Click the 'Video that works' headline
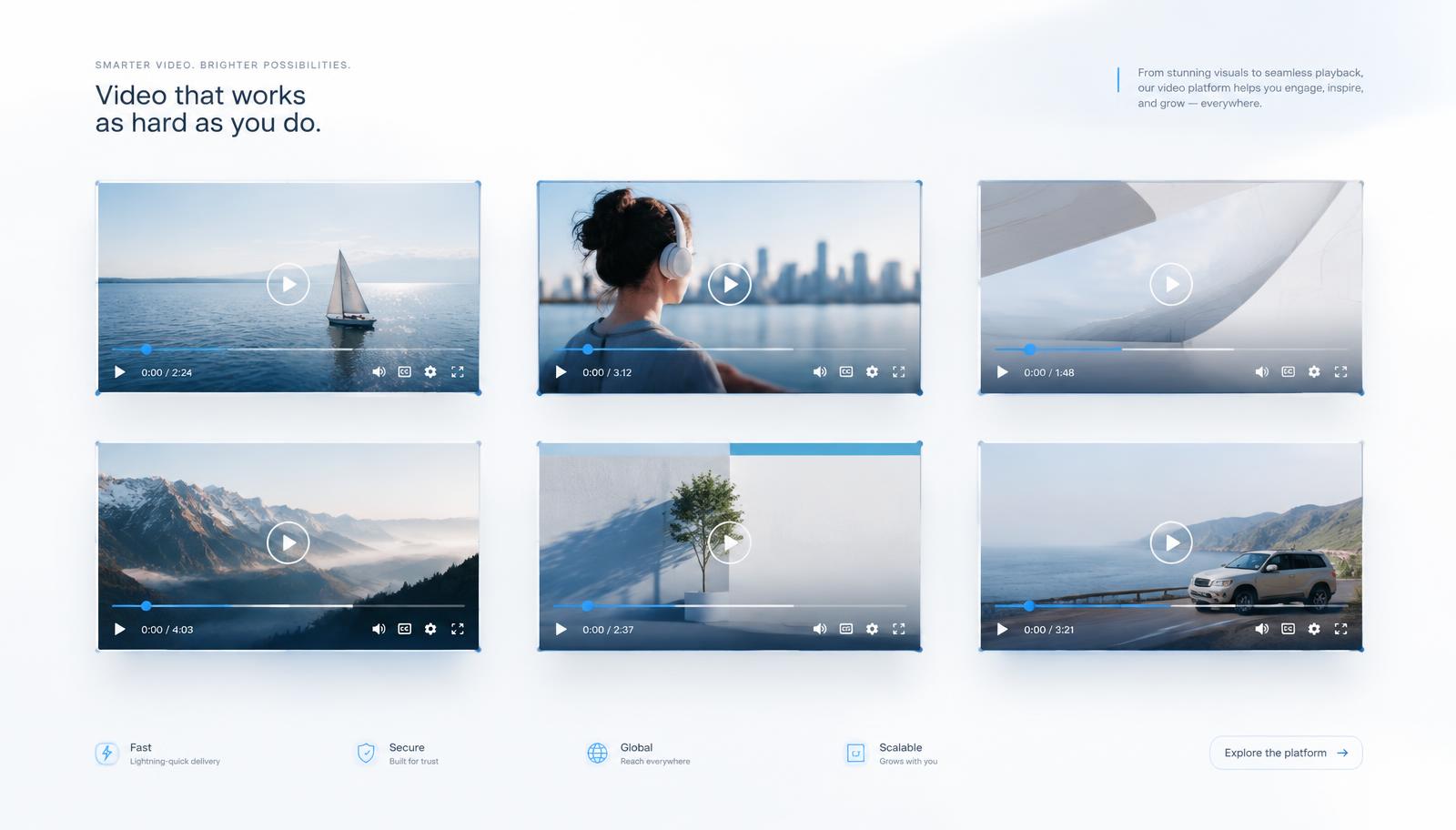Image resolution: width=1456 pixels, height=830 pixels. 200,96
